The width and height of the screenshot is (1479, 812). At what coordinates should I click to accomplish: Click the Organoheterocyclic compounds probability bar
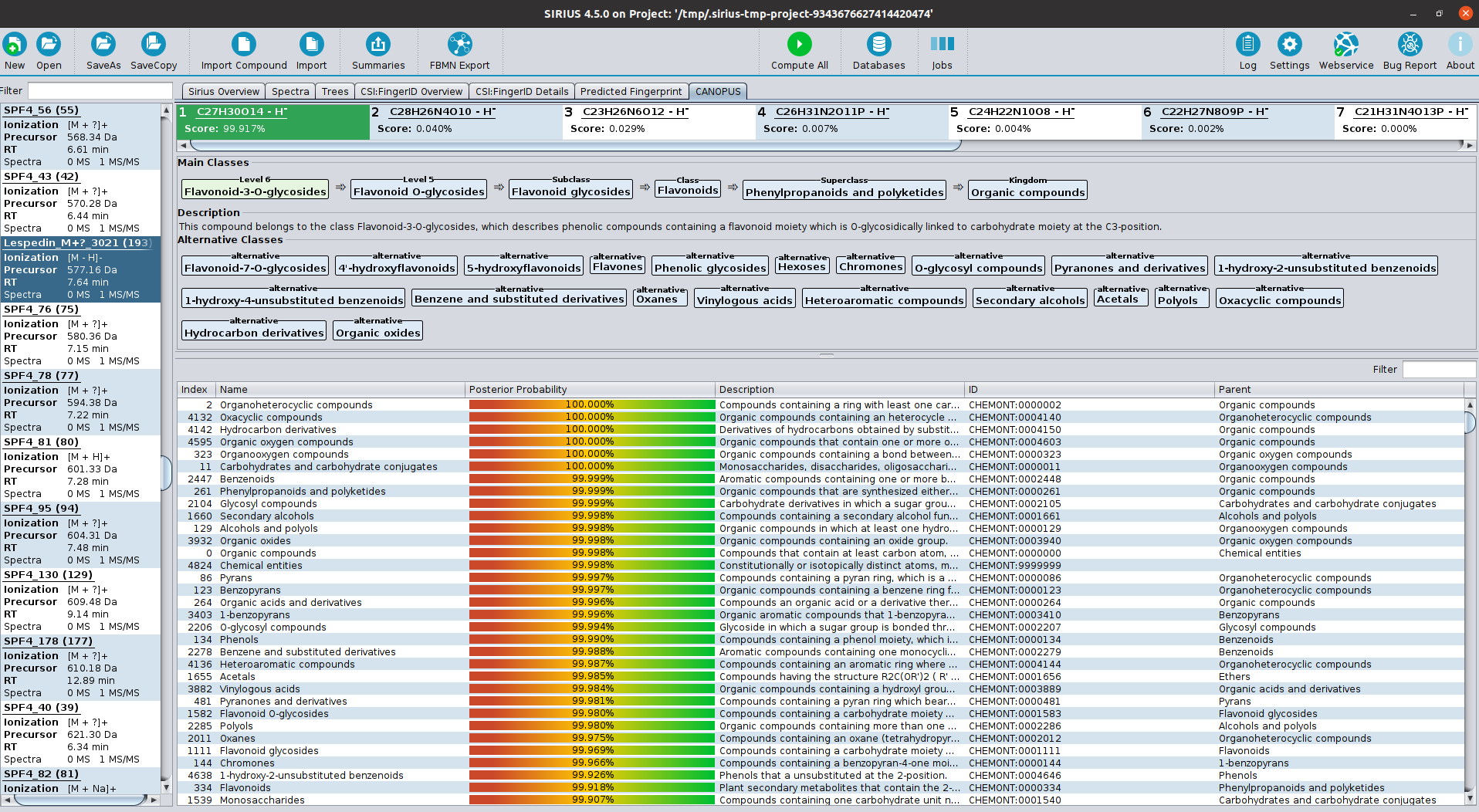click(x=591, y=404)
